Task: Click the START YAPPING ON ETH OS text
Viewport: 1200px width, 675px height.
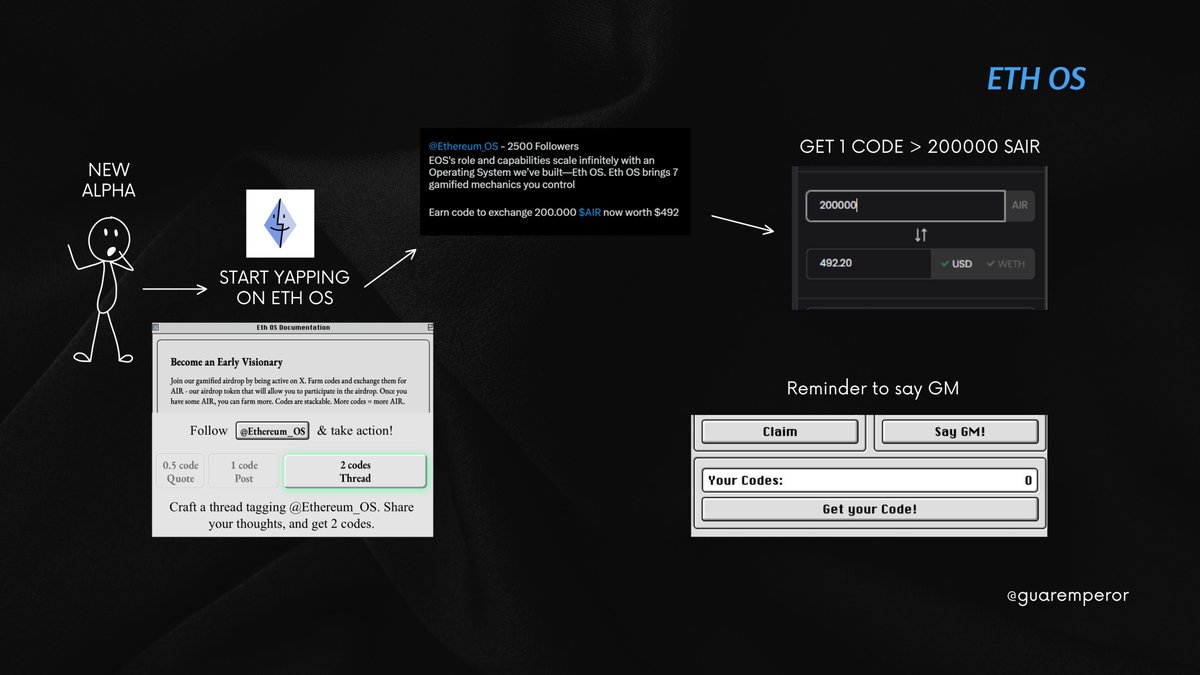Action: [285, 287]
